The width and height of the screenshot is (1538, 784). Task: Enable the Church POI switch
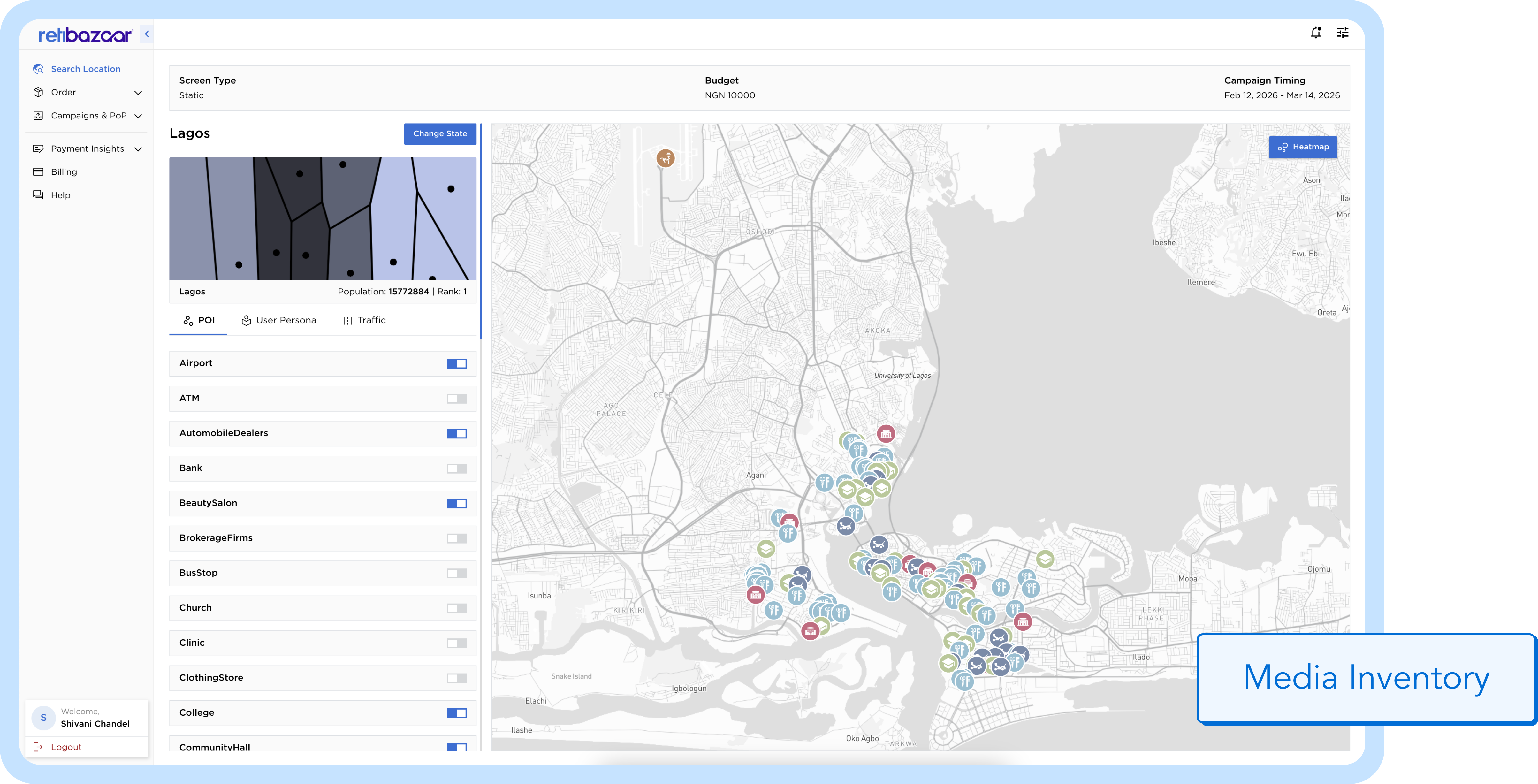pyautogui.click(x=457, y=608)
